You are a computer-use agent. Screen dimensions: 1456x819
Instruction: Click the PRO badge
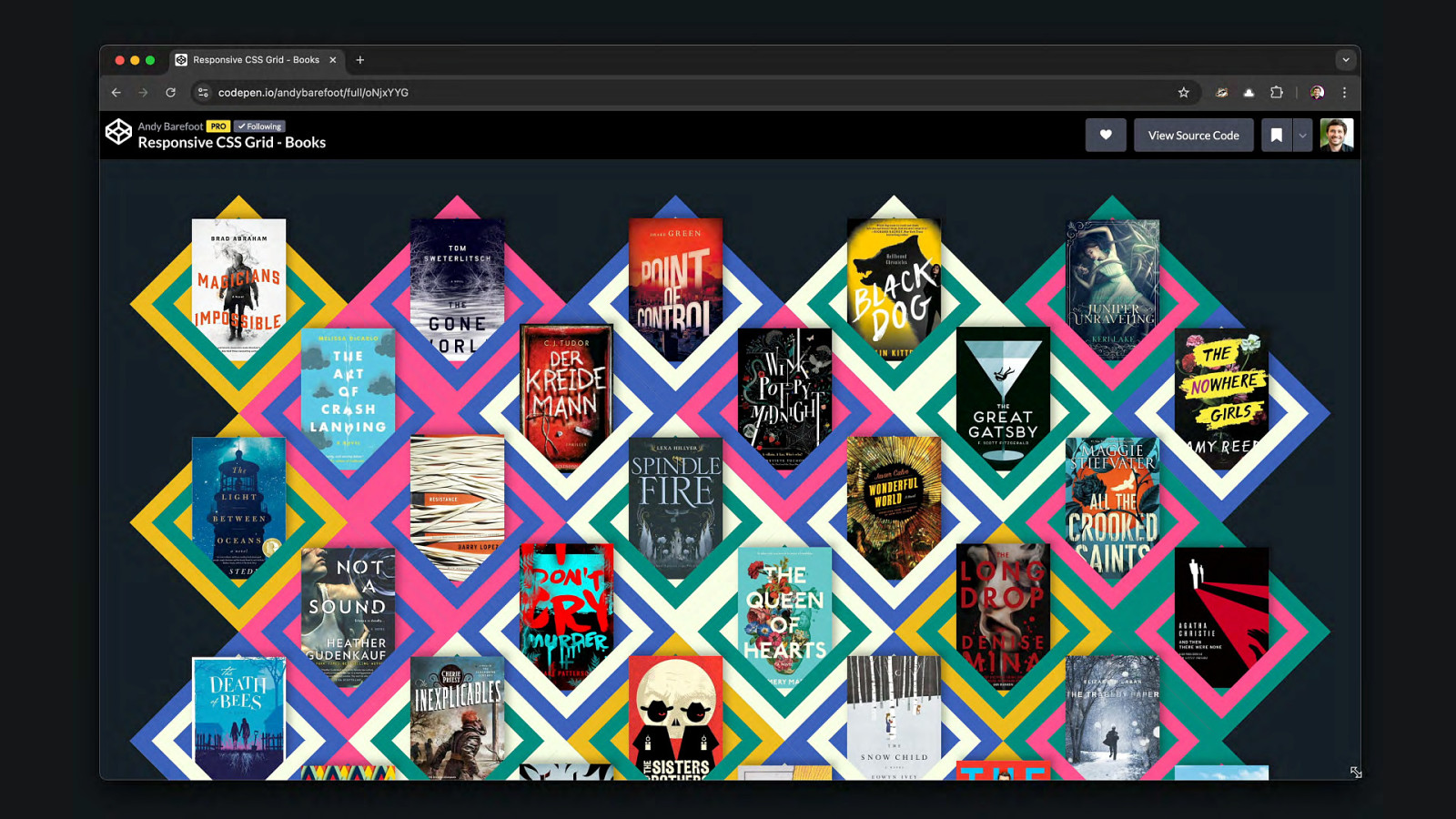point(218,126)
